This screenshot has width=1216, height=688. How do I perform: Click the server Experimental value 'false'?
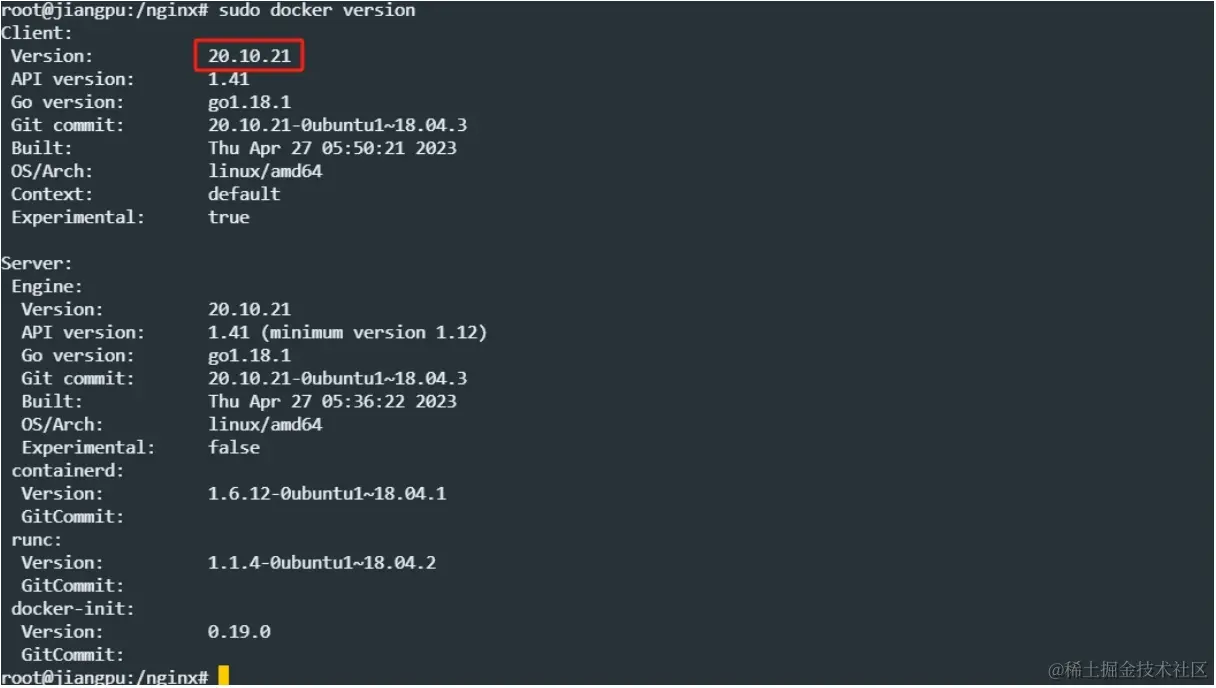(x=234, y=447)
